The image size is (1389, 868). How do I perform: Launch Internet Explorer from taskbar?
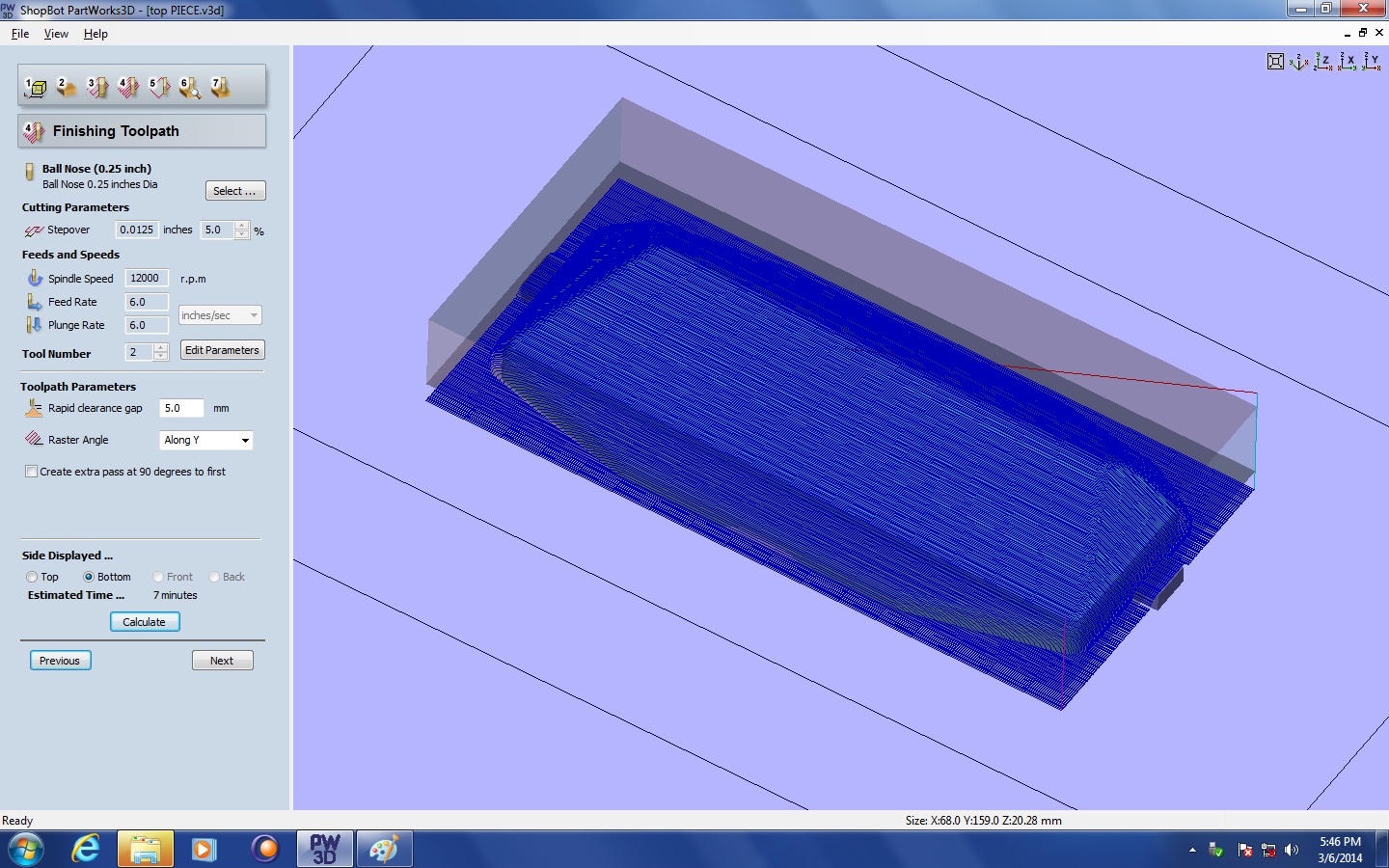(x=86, y=850)
